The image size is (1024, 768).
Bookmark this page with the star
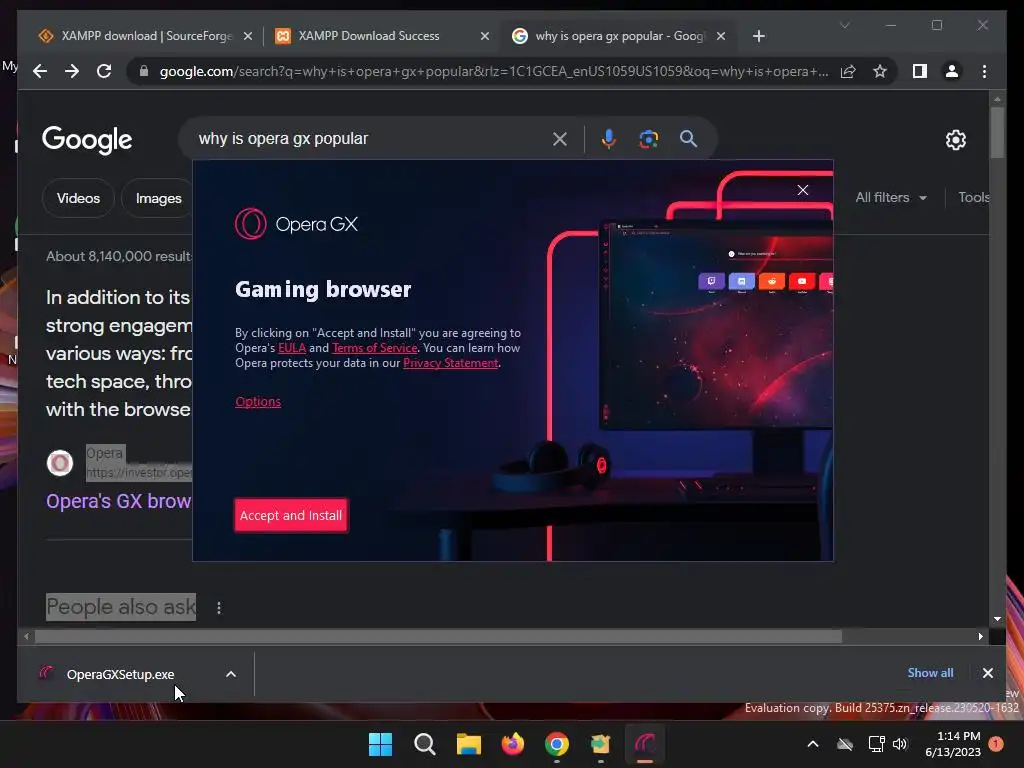click(x=880, y=71)
